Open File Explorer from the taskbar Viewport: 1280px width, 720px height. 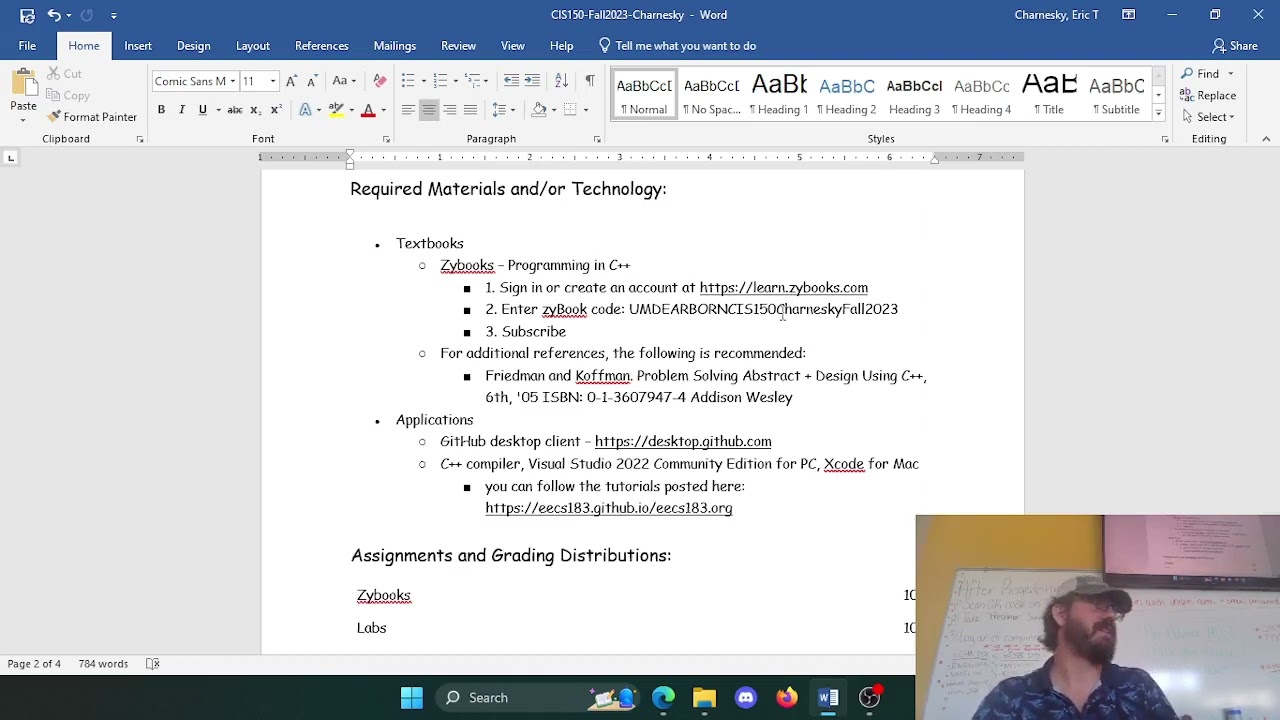point(704,698)
